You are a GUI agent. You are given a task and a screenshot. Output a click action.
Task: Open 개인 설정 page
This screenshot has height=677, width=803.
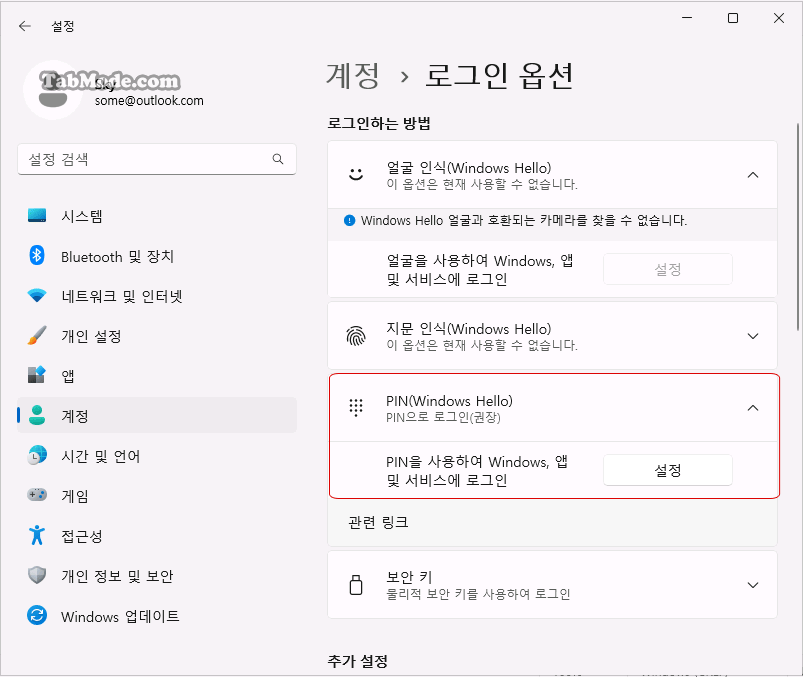coord(157,335)
